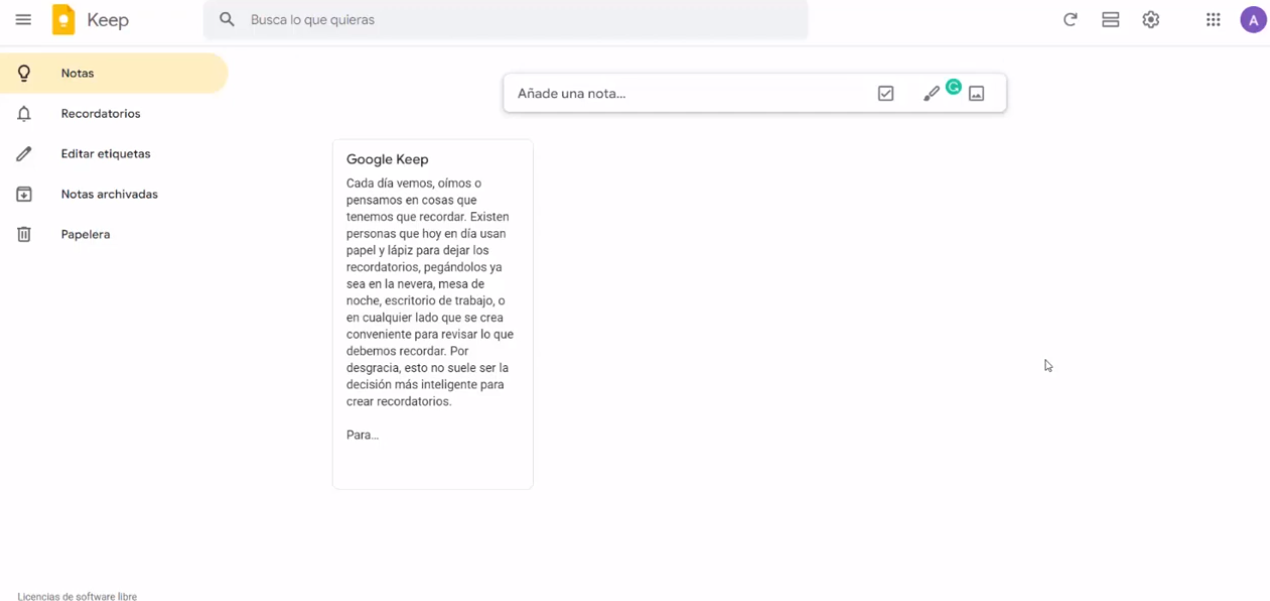
Task: Click the green Grammarly badge icon
Action: pos(954,87)
